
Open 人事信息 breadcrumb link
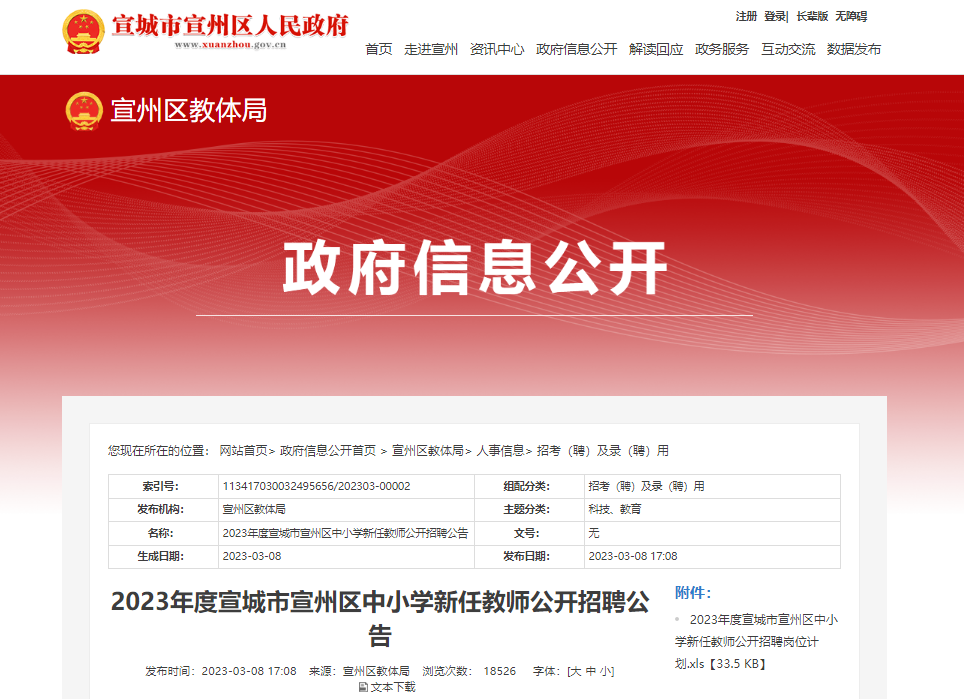[x=500, y=451]
